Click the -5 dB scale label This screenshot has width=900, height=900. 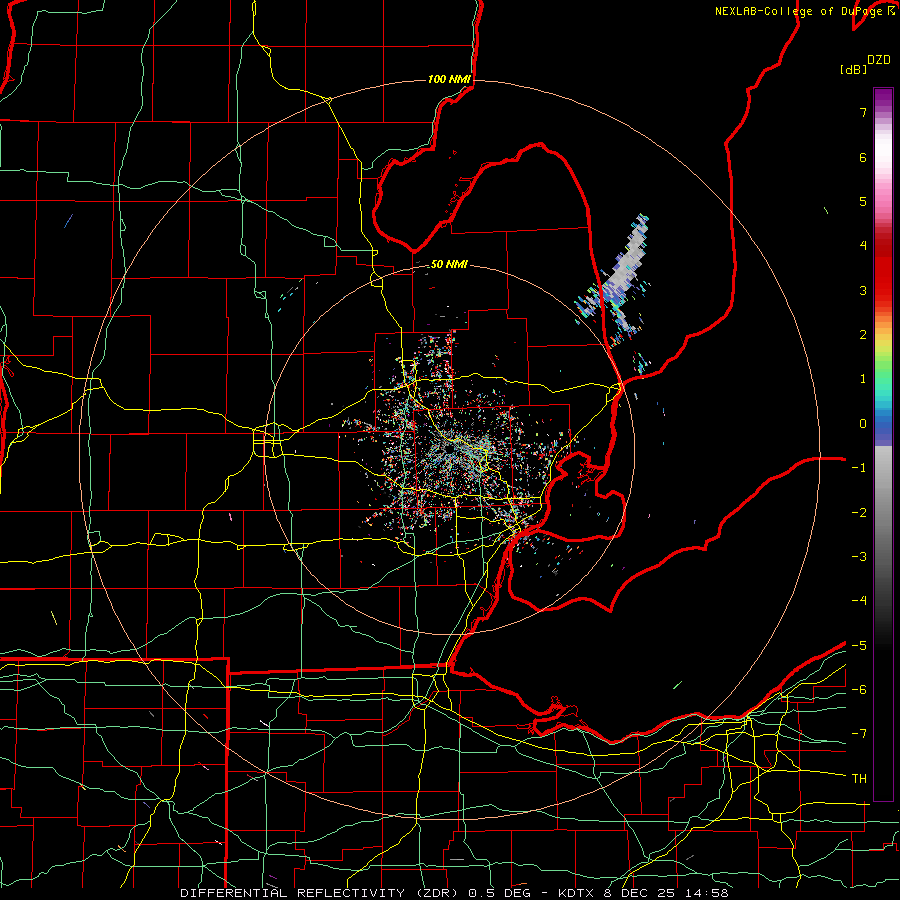(859, 646)
